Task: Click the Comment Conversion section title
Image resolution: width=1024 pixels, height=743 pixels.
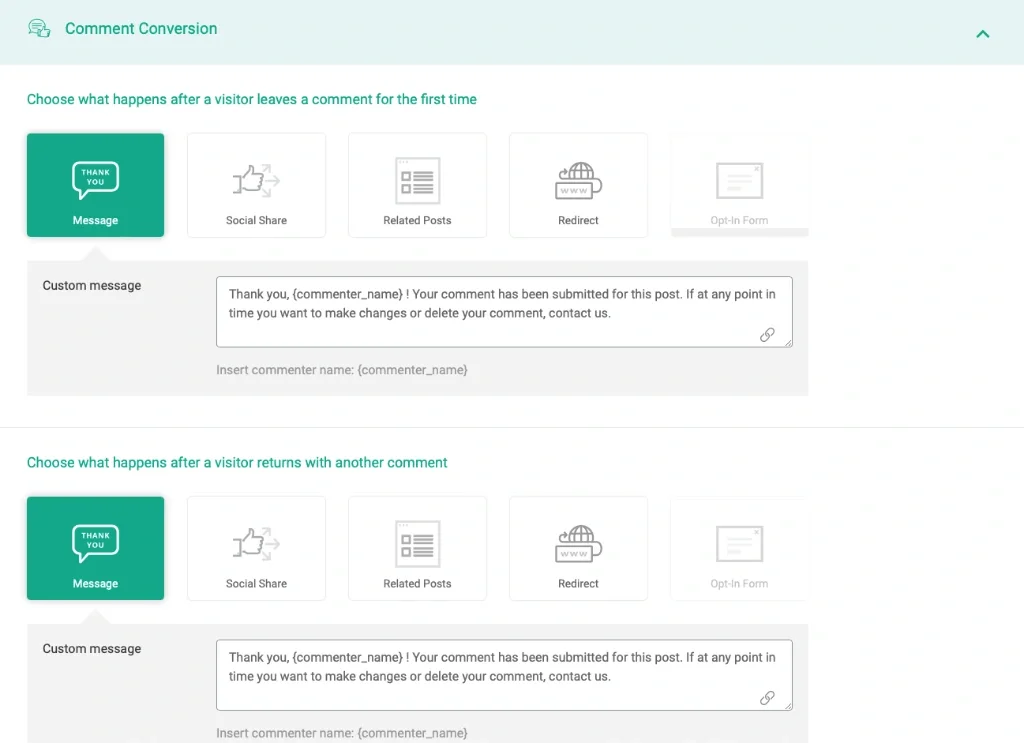Action: tap(141, 29)
